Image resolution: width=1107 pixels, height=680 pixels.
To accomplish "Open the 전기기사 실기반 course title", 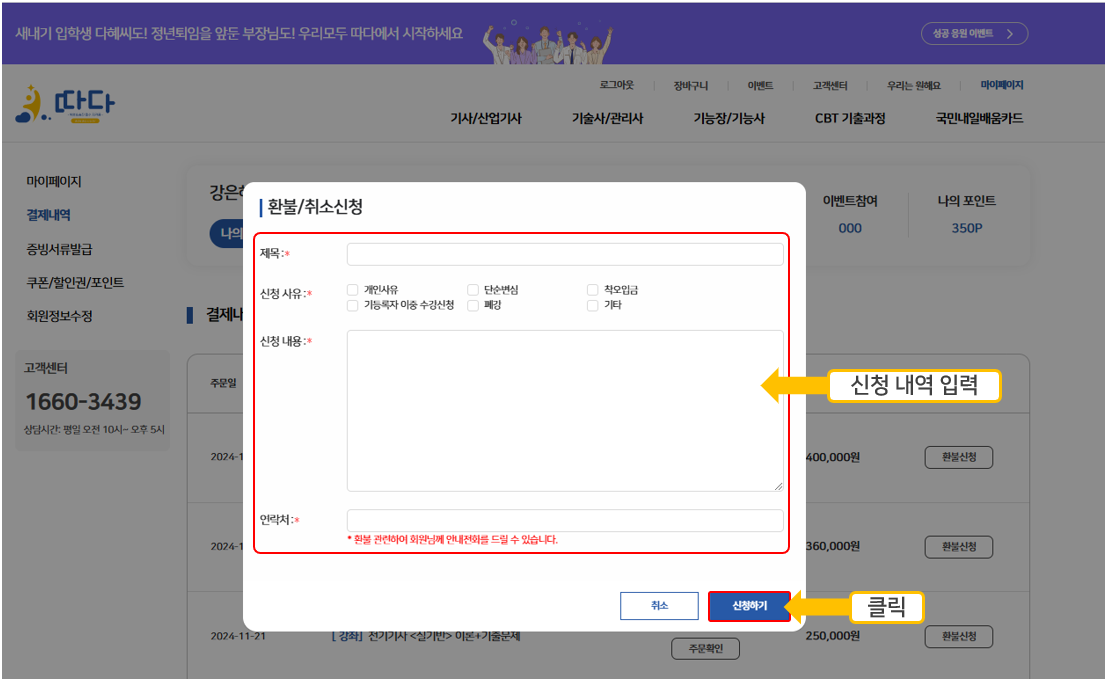I will tap(426, 636).
